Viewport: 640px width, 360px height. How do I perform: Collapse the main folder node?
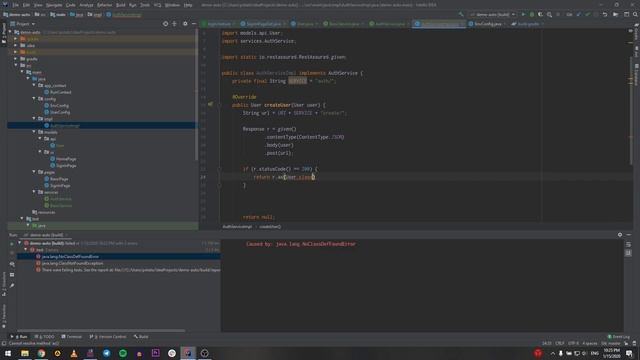coord(22,72)
